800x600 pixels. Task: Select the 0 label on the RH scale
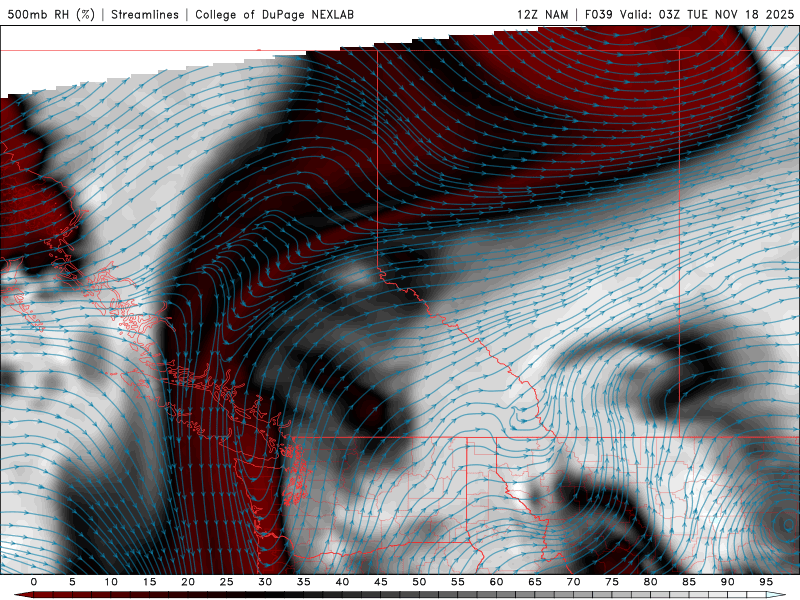(34, 582)
